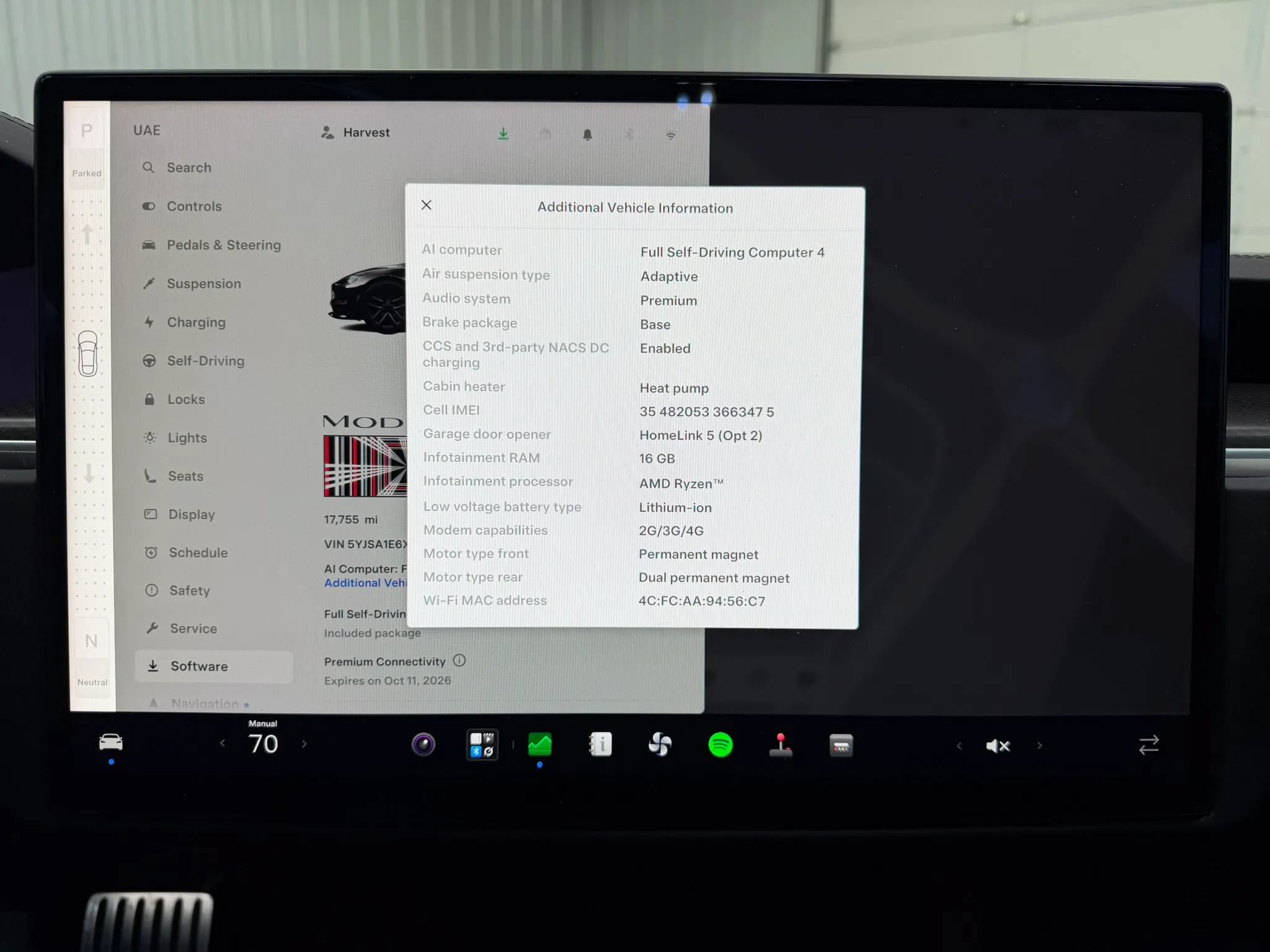Image resolution: width=1270 pixels, height=952 pixels.
Task: Tap the 16 GB infotainment RAM value
Action: click(x=657, y=459)
